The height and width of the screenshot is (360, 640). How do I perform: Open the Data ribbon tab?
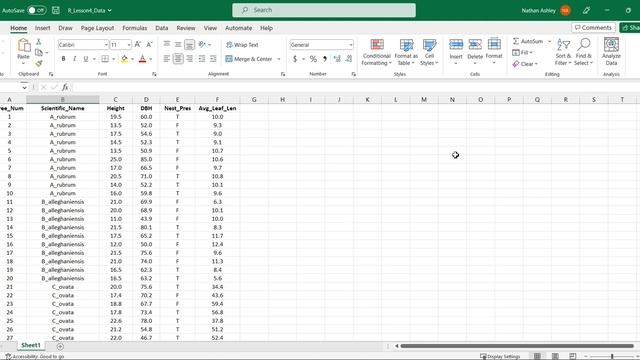point(162,28)
